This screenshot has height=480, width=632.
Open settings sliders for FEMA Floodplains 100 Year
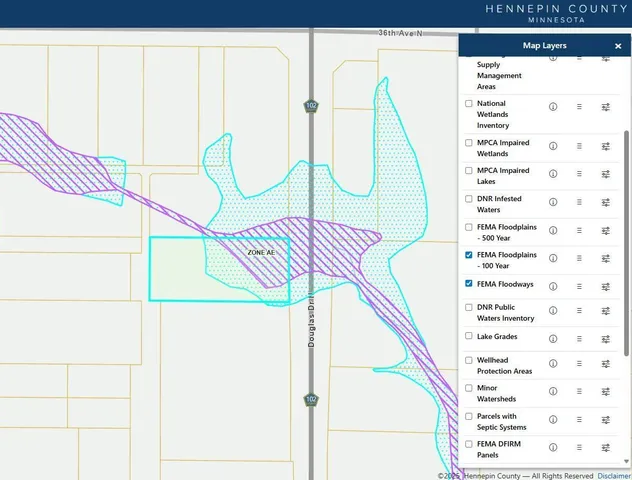[606, 255]
